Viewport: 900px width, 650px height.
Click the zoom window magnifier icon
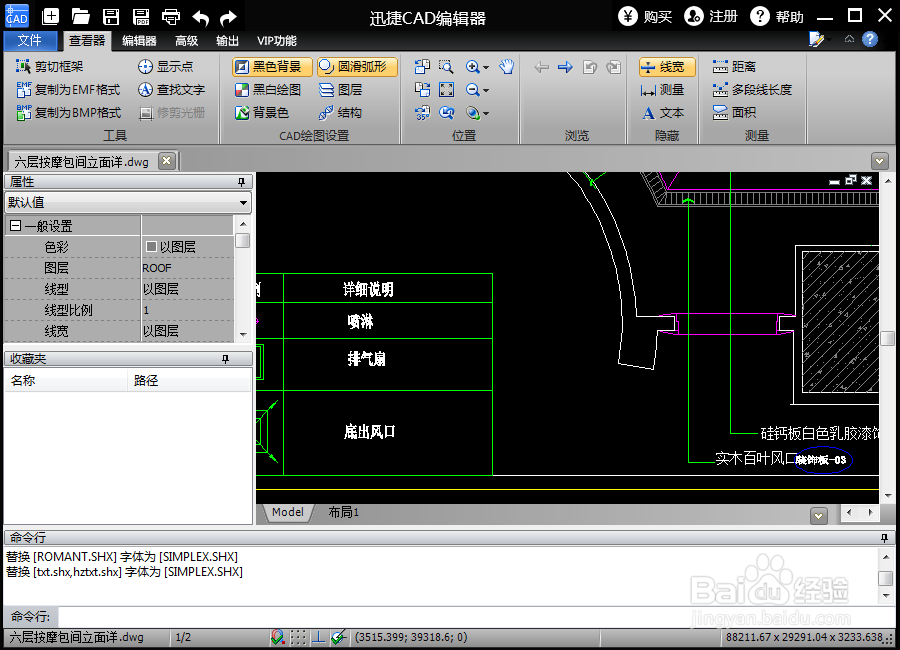click(x=446, y=67)
